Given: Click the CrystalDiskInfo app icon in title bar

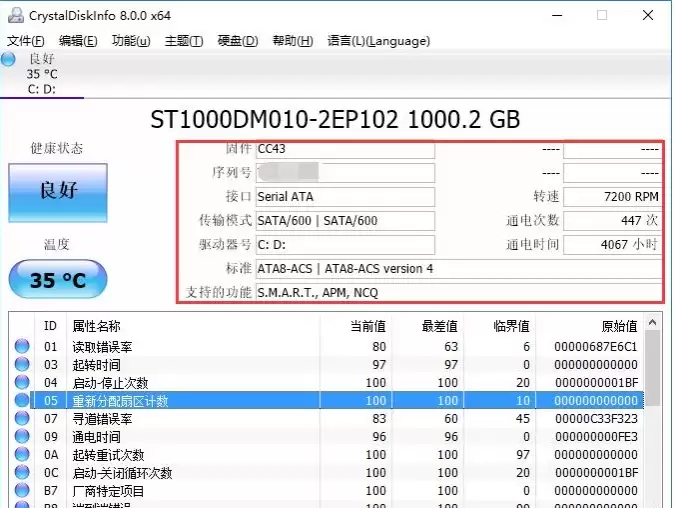Looking at the screenshot, I should click(16, 15).
